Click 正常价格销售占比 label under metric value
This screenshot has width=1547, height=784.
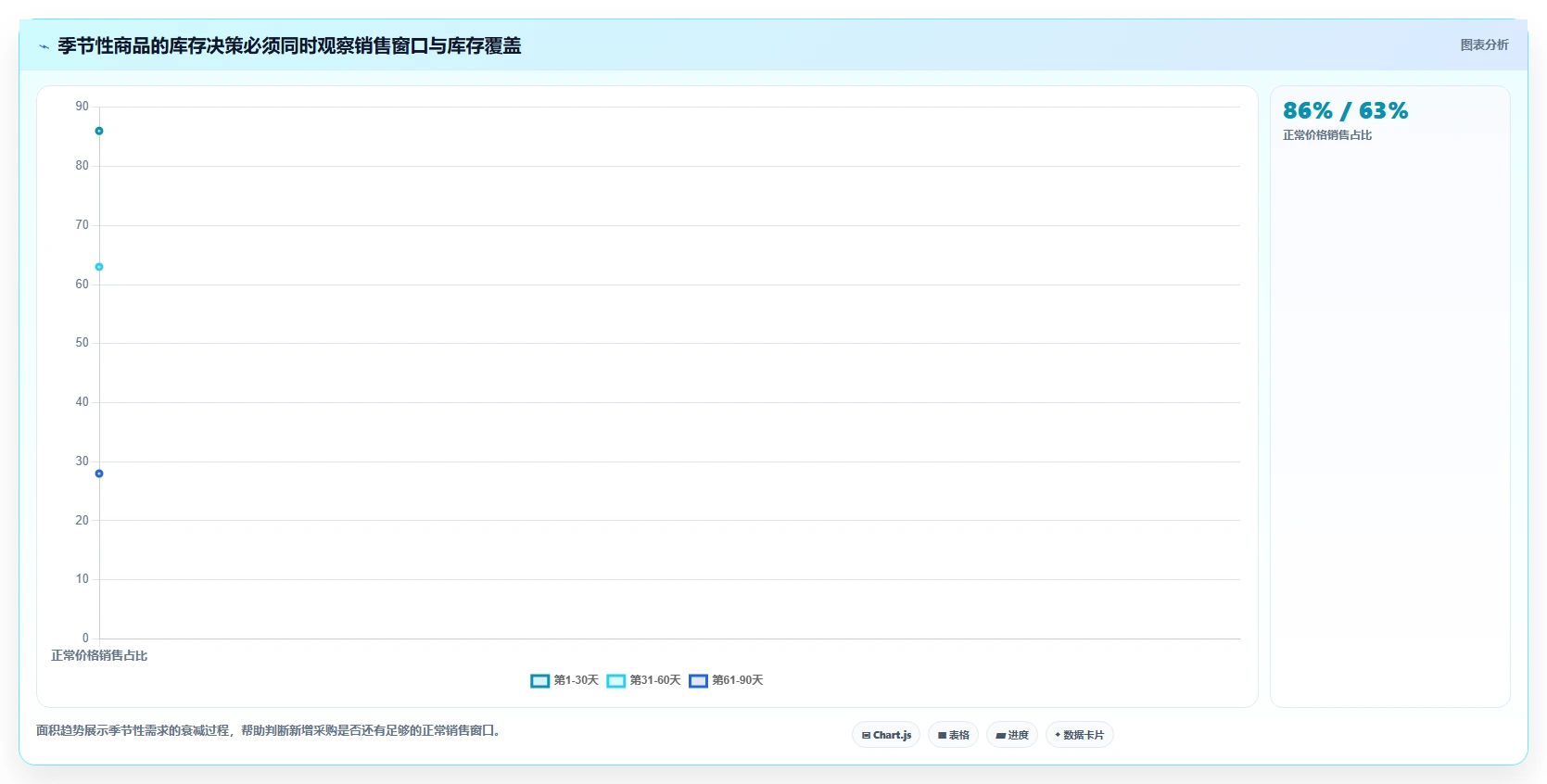(x=1327, y=135)
